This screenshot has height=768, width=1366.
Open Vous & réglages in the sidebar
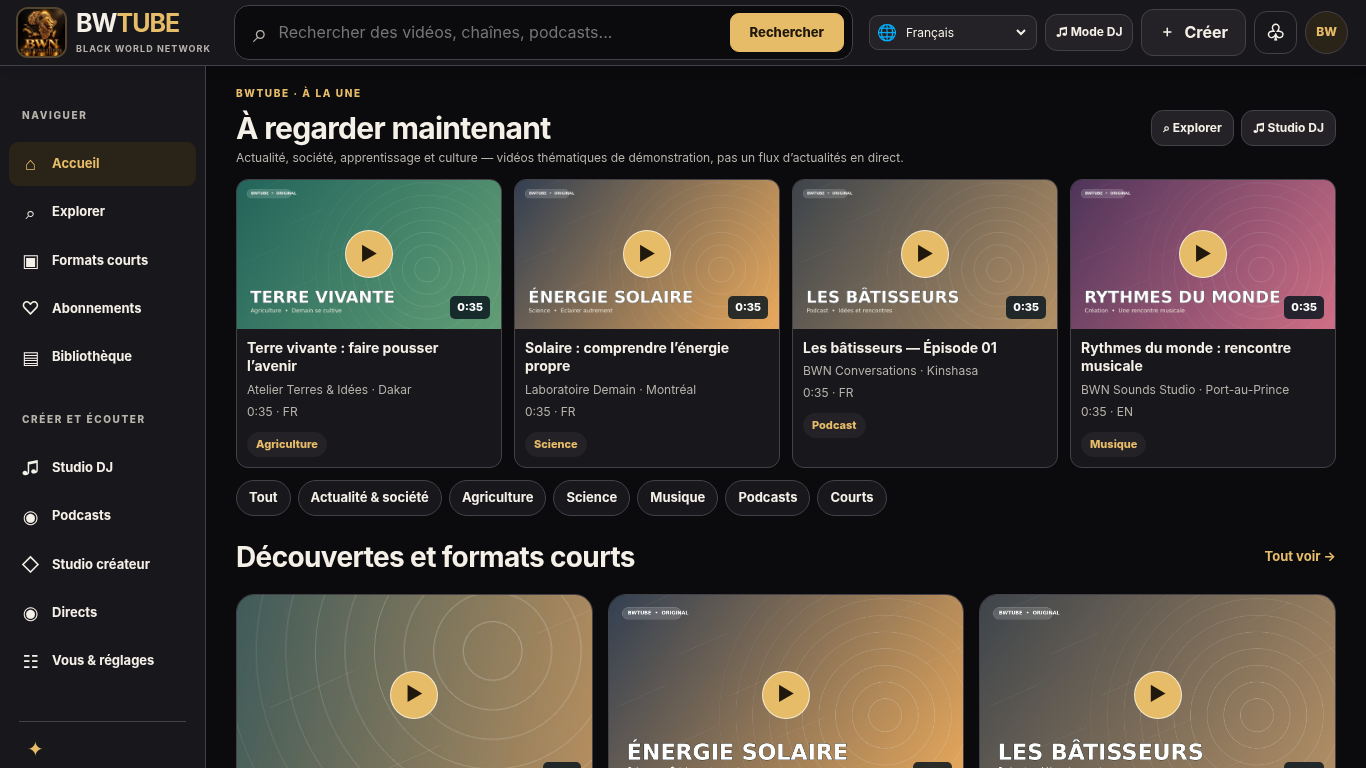tap(102, 660)
